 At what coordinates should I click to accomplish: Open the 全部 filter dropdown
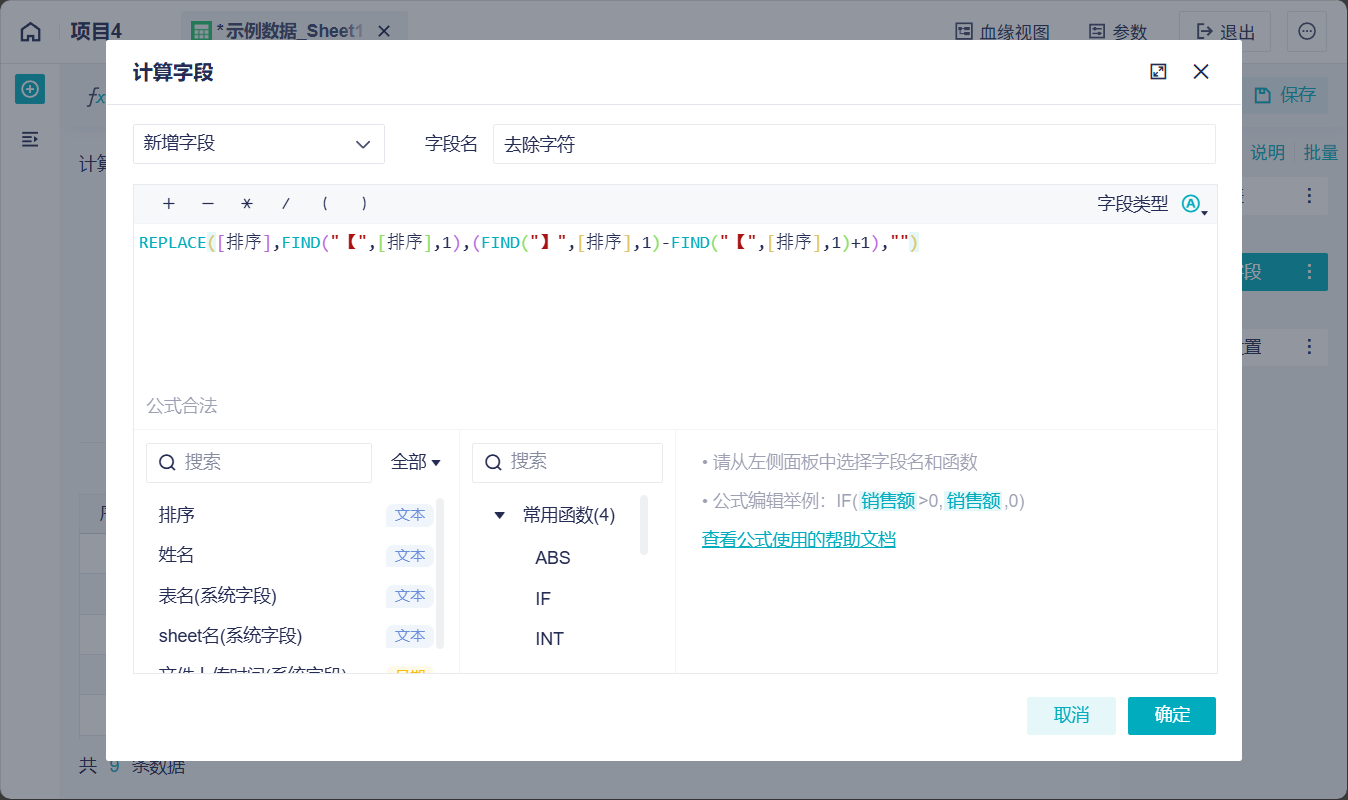[416, 462]
